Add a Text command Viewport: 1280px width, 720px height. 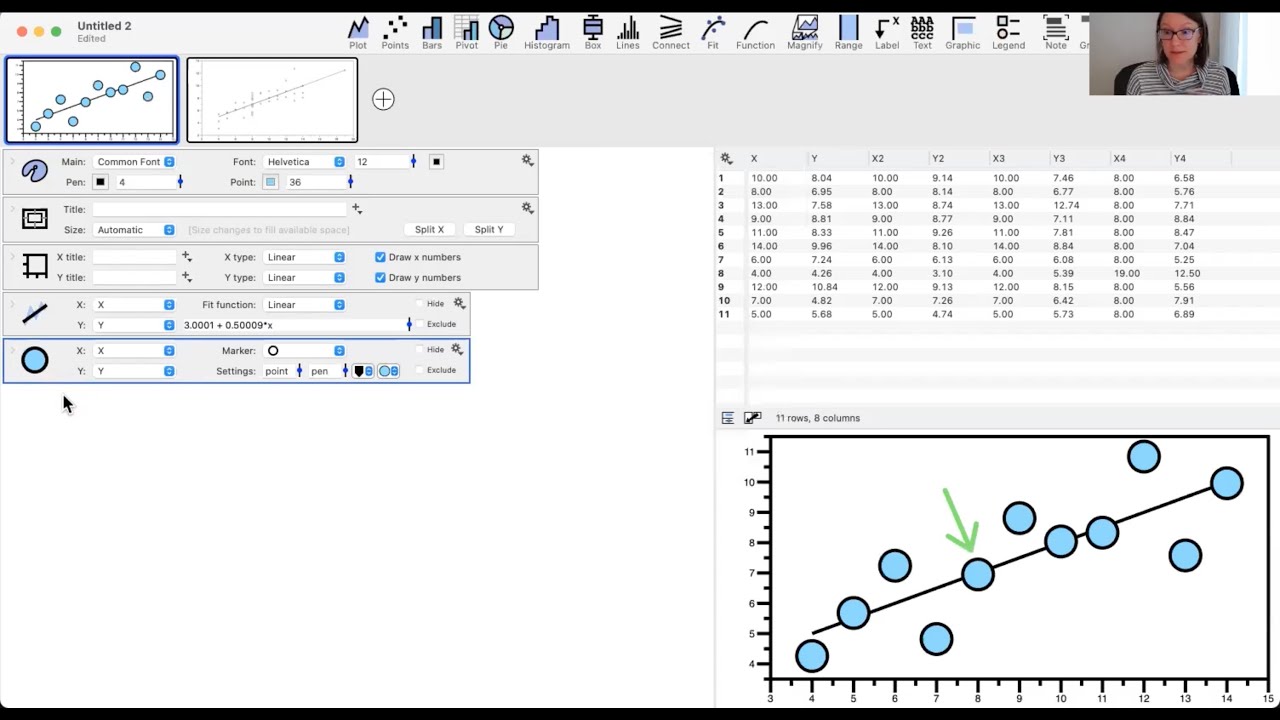coord(922,32)
